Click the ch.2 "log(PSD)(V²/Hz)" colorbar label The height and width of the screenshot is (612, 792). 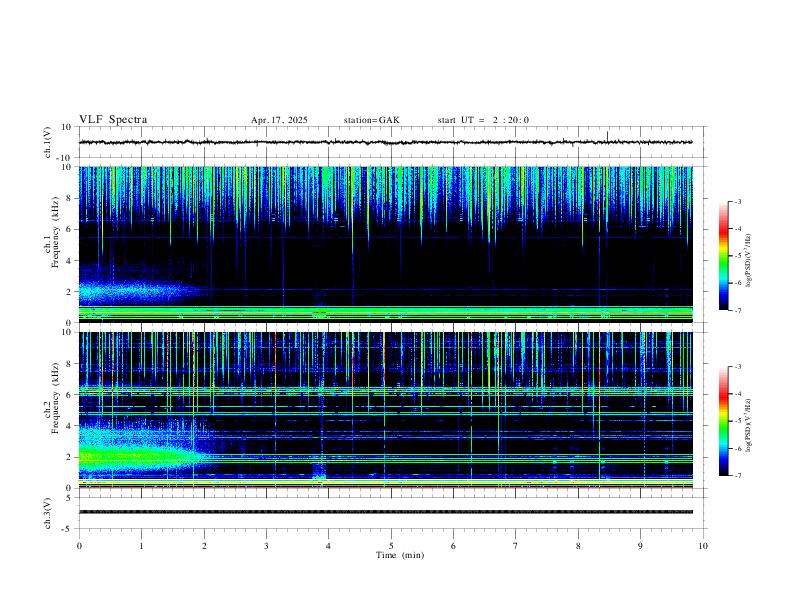(749, 425)
